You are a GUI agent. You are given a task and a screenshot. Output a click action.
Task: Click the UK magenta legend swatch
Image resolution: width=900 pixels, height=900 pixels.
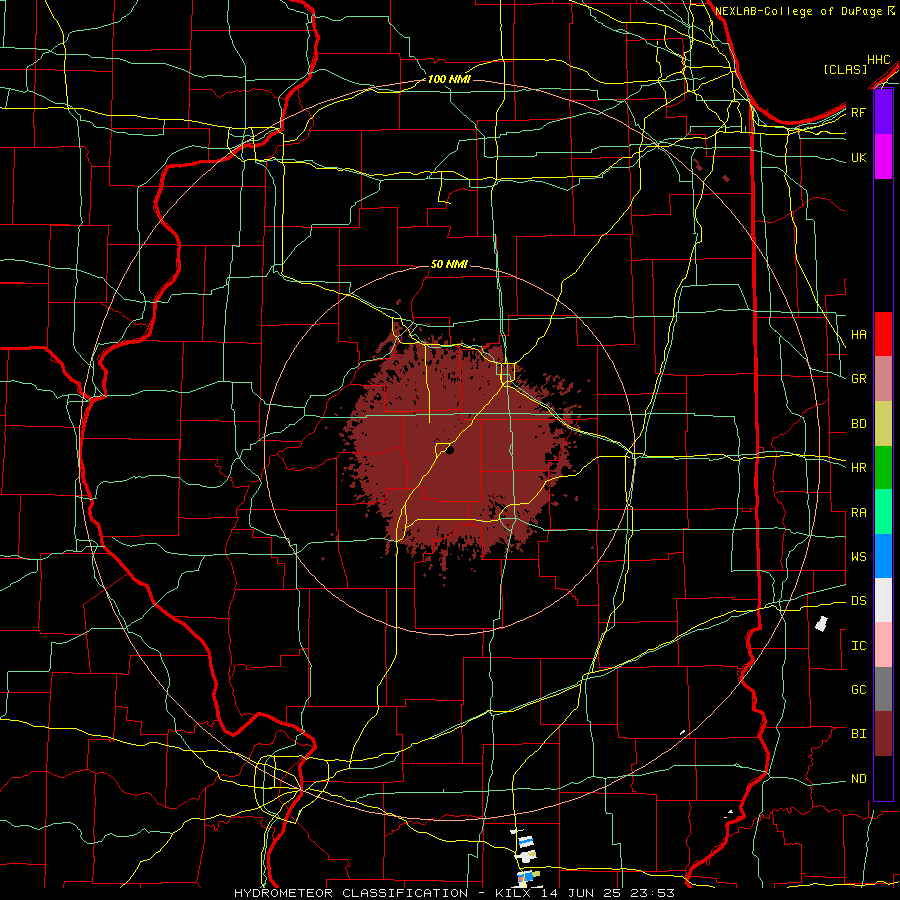point(883,157)
